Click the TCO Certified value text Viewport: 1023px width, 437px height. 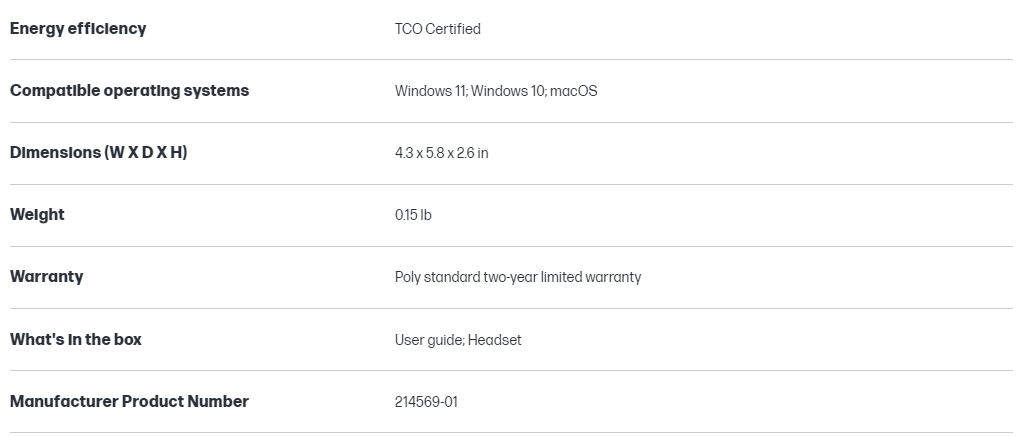tap(437, 29)
